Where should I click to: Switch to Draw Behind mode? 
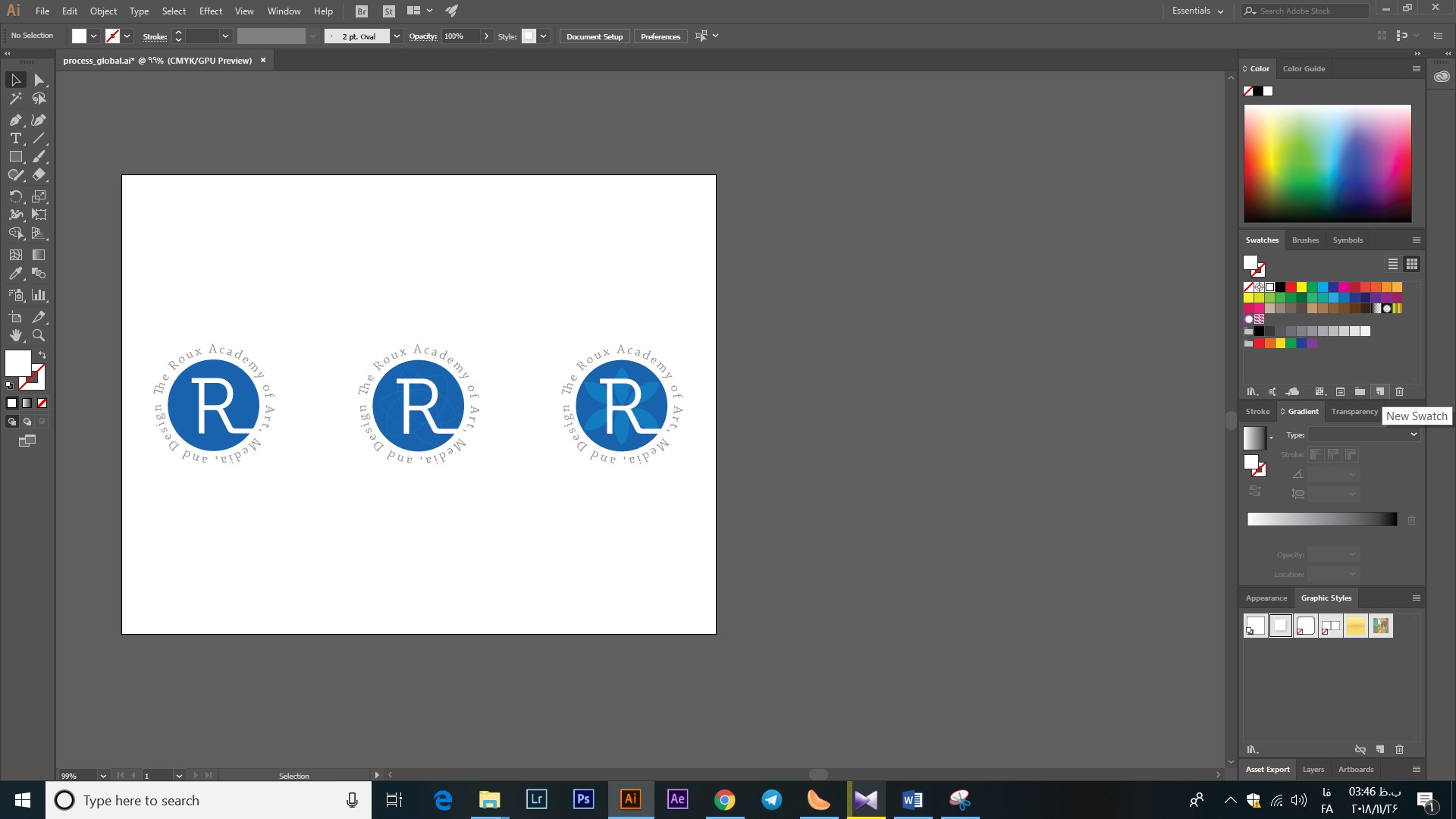(27, 422)
